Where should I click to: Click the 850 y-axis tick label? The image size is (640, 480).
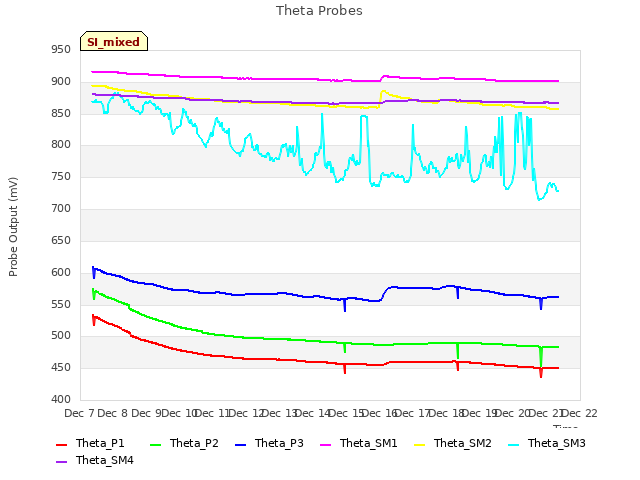[x=61, y=113]
